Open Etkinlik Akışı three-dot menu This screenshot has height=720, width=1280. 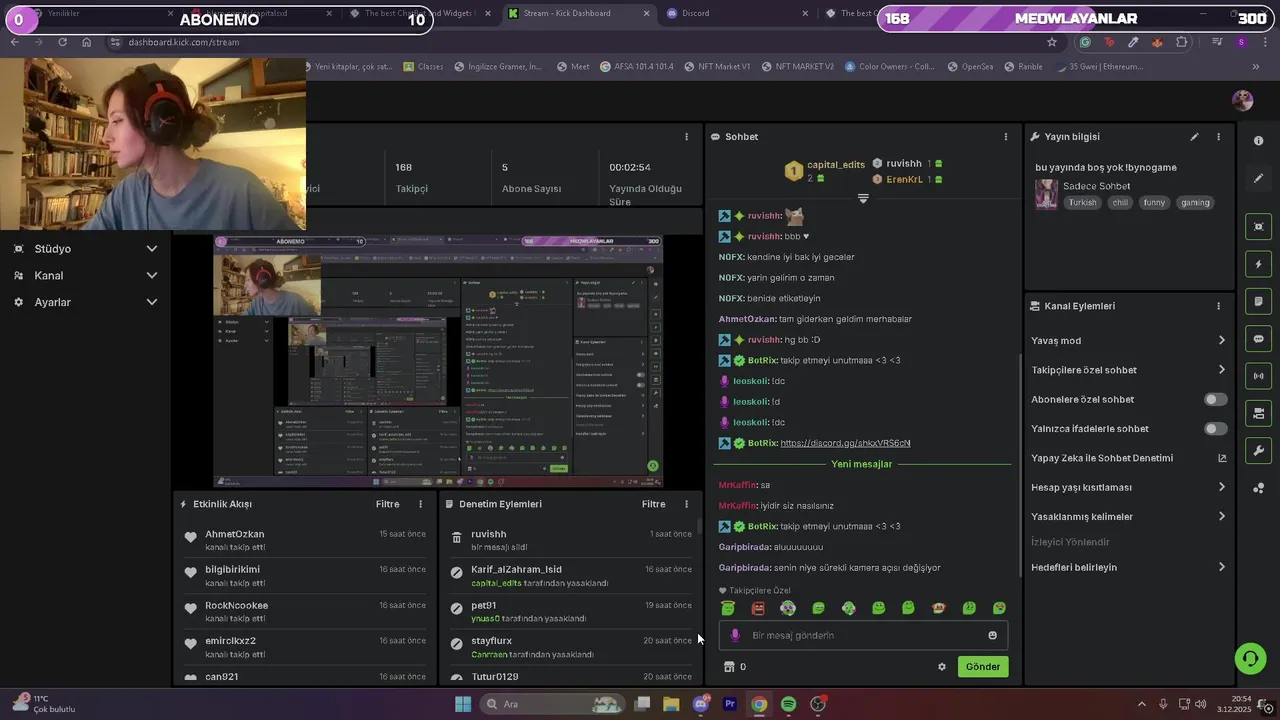pos(420,504)
